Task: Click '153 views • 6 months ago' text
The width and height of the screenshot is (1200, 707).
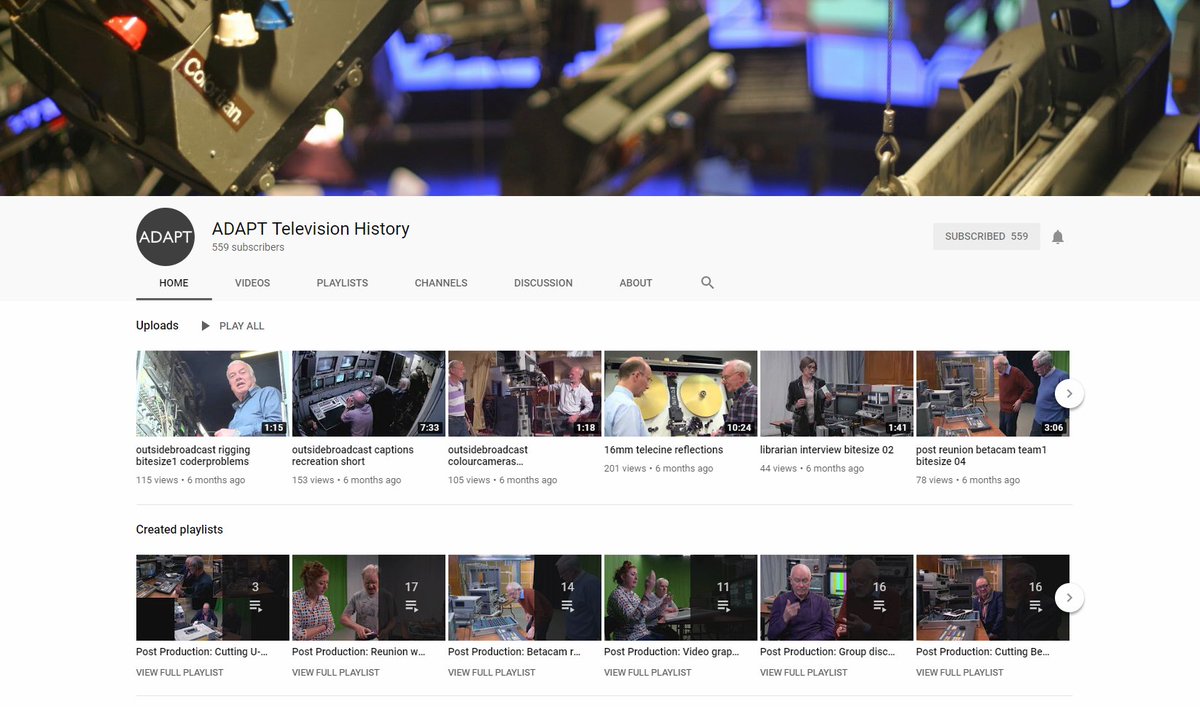Action: pos(346,480)
